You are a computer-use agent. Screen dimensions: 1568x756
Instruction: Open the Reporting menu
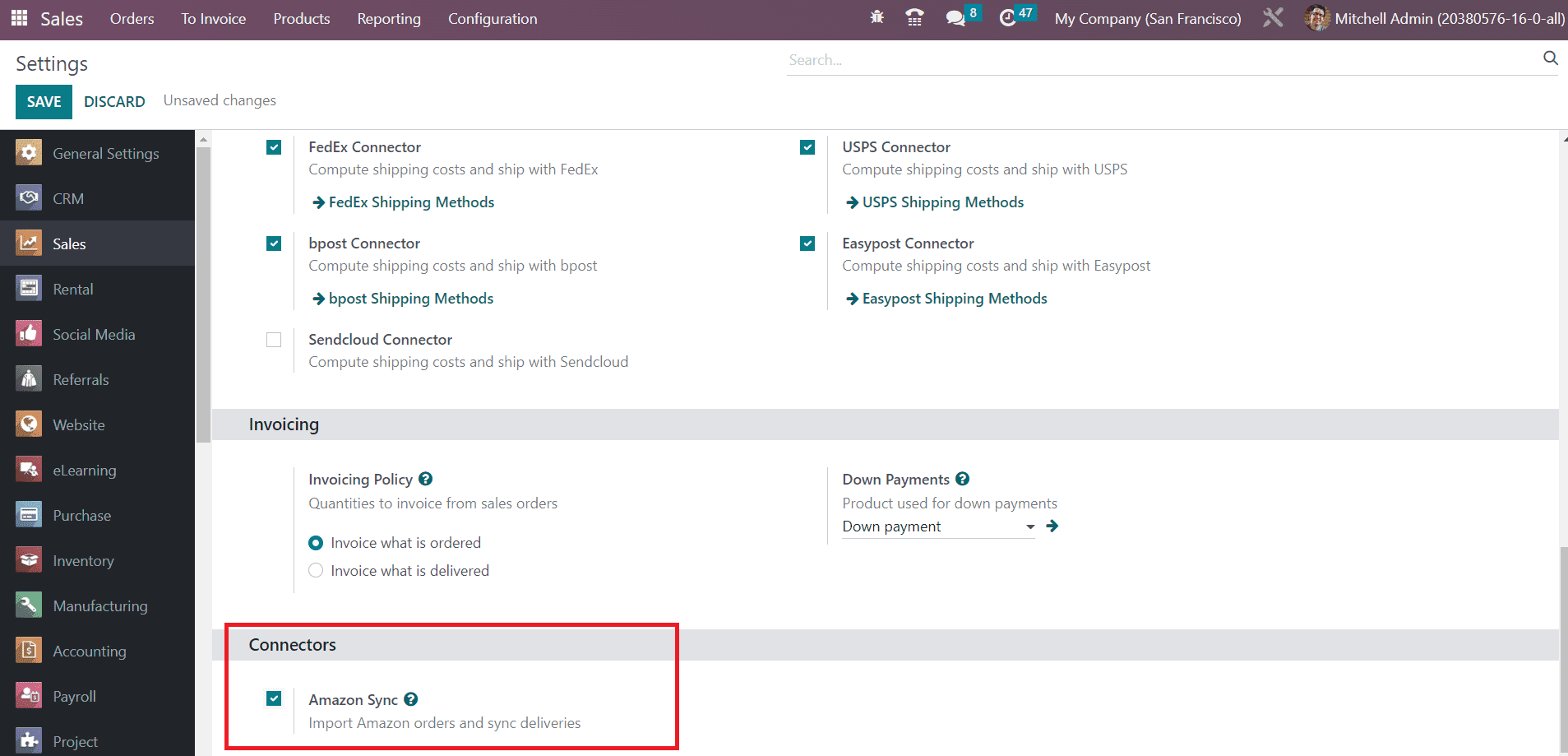tap(388, 19)
